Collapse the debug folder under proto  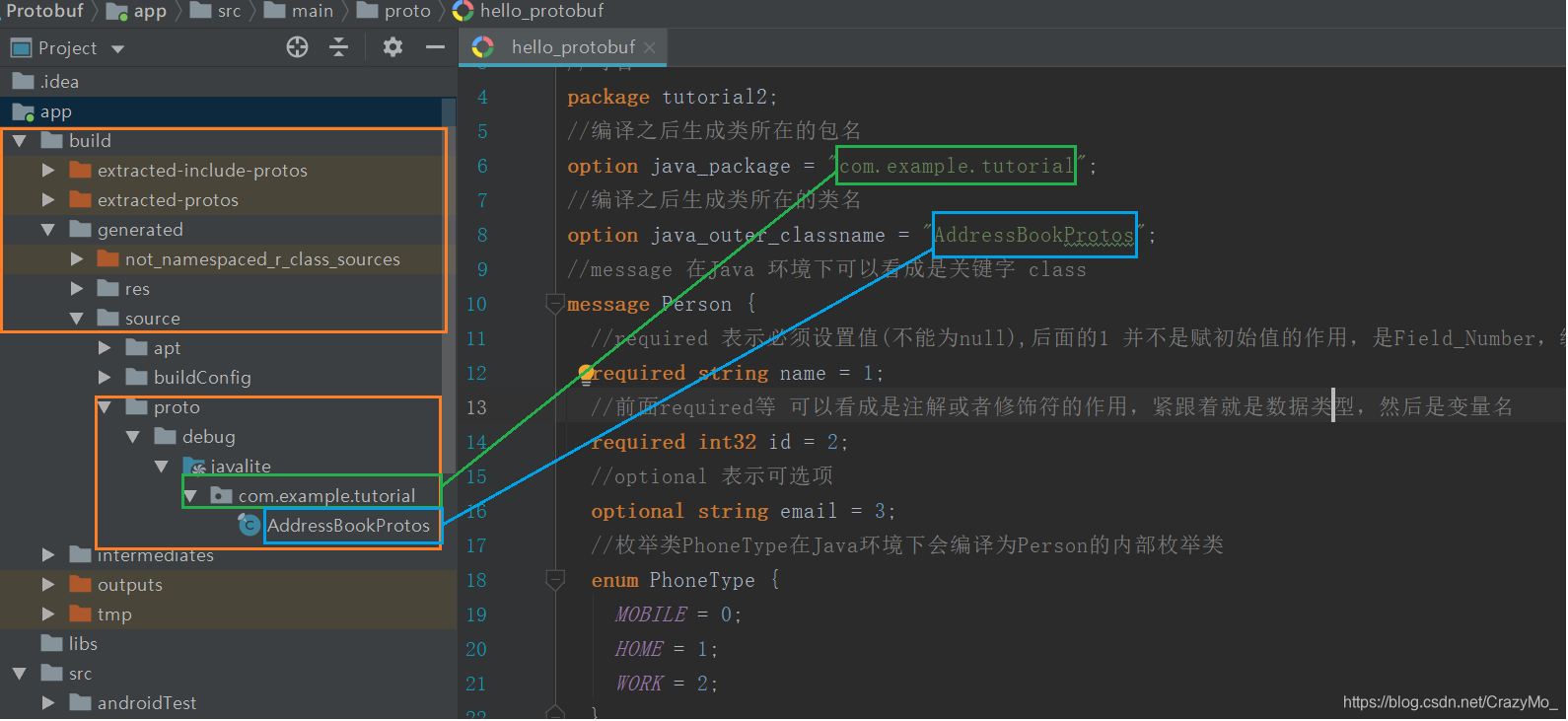point(133,437)
